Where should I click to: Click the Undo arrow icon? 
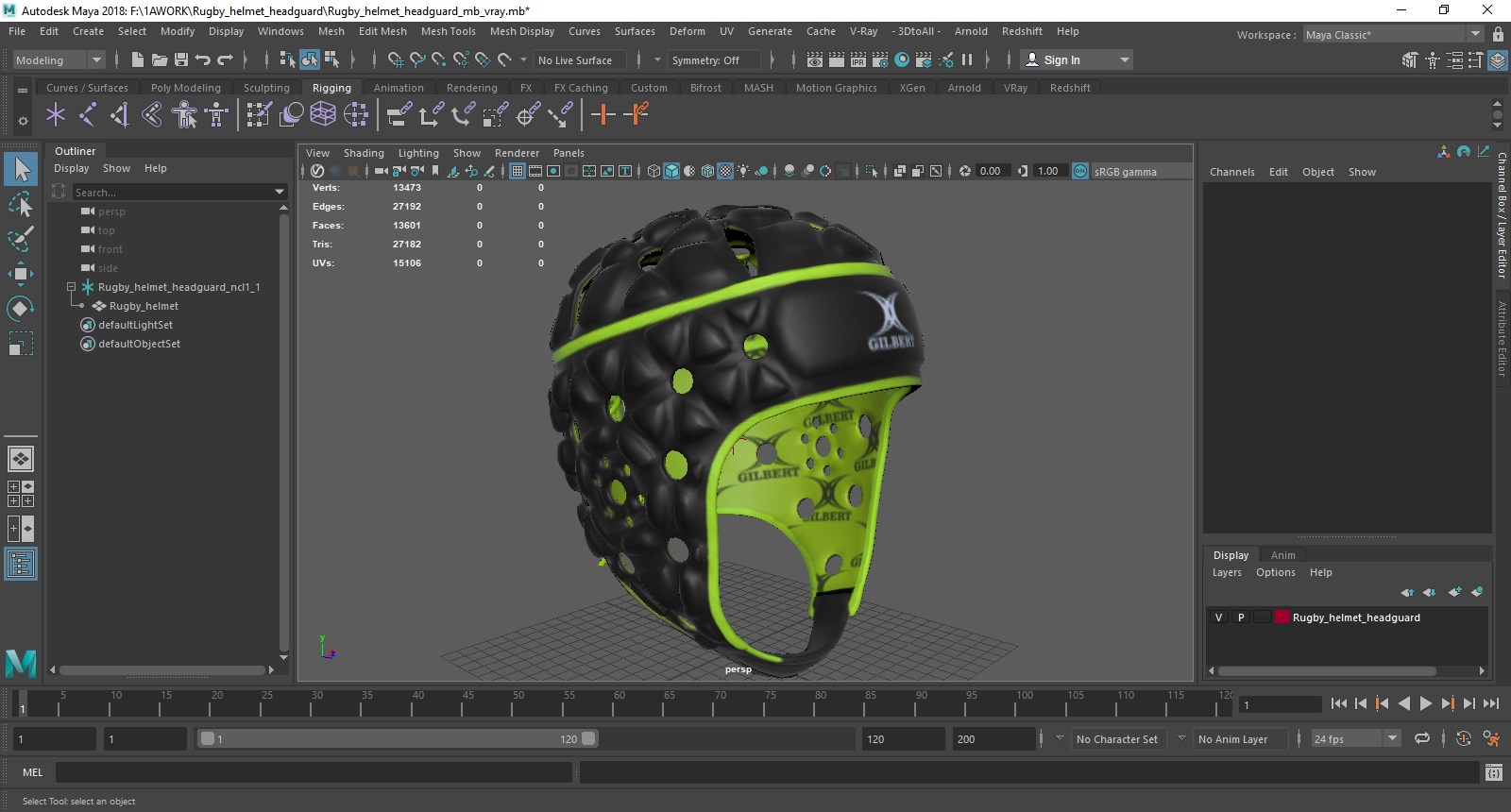point(203,59)
